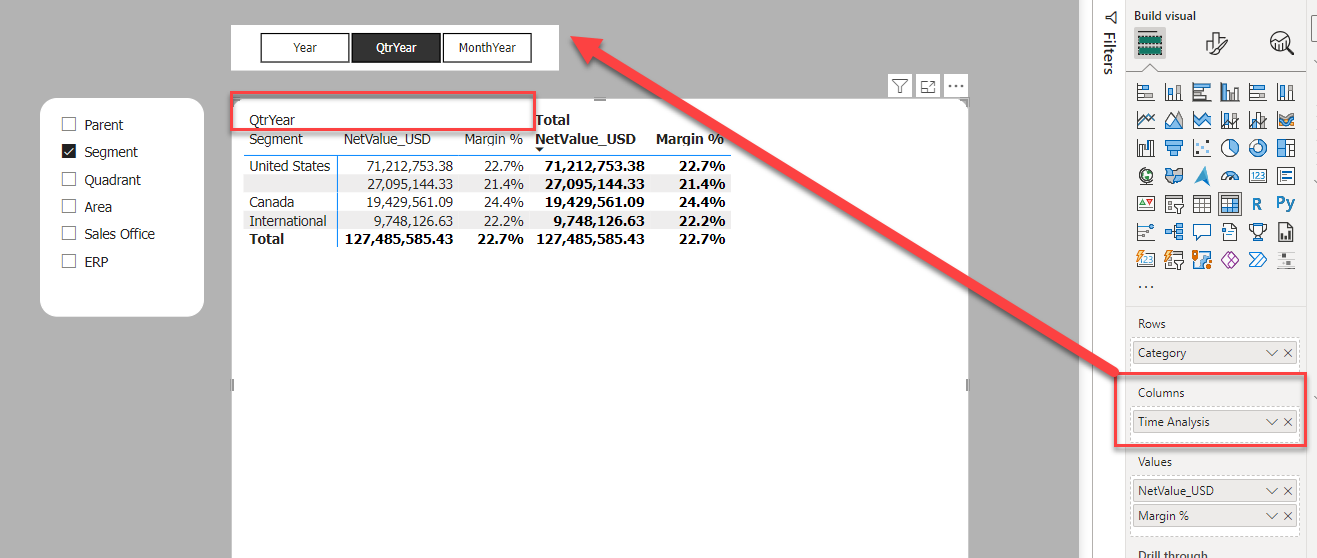Expand the NetValue_USD field dropdown
The height and width of the screenshot is (558, 1317).
pyautogui.click(x=1272, y=491)
